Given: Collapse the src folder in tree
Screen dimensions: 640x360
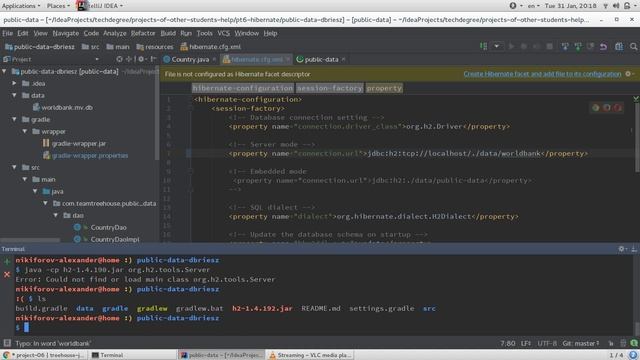Looking at the screenshot, I should [14, 167].
